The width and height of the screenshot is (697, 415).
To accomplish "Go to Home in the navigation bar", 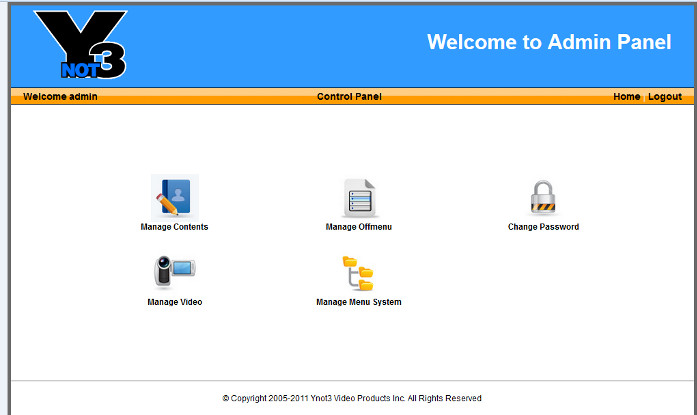I will click(x=626, y=97).
